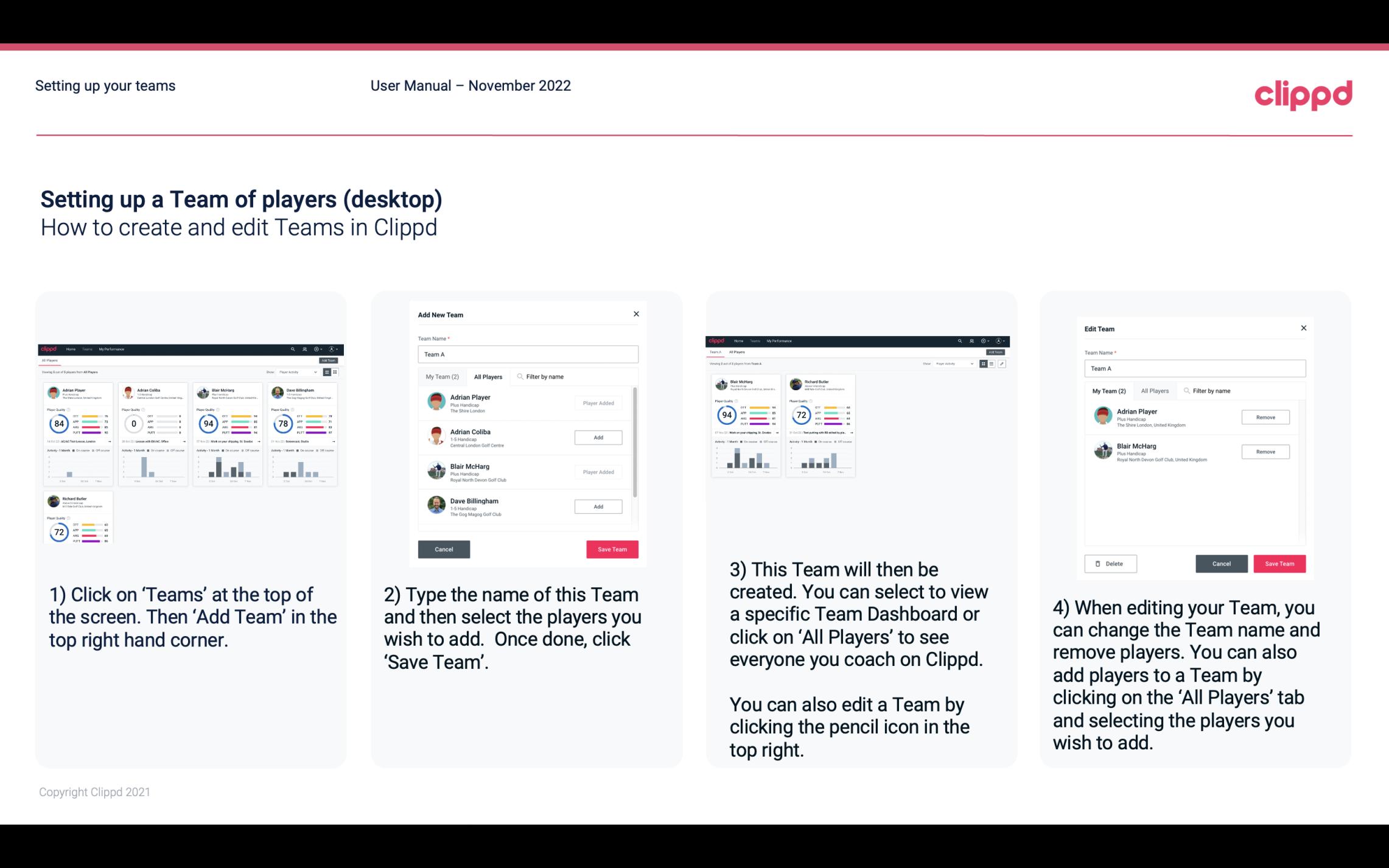1389x868 pixels.
Task: Click Cancel button in Edit Team dialog
Action: [1221, 563]
